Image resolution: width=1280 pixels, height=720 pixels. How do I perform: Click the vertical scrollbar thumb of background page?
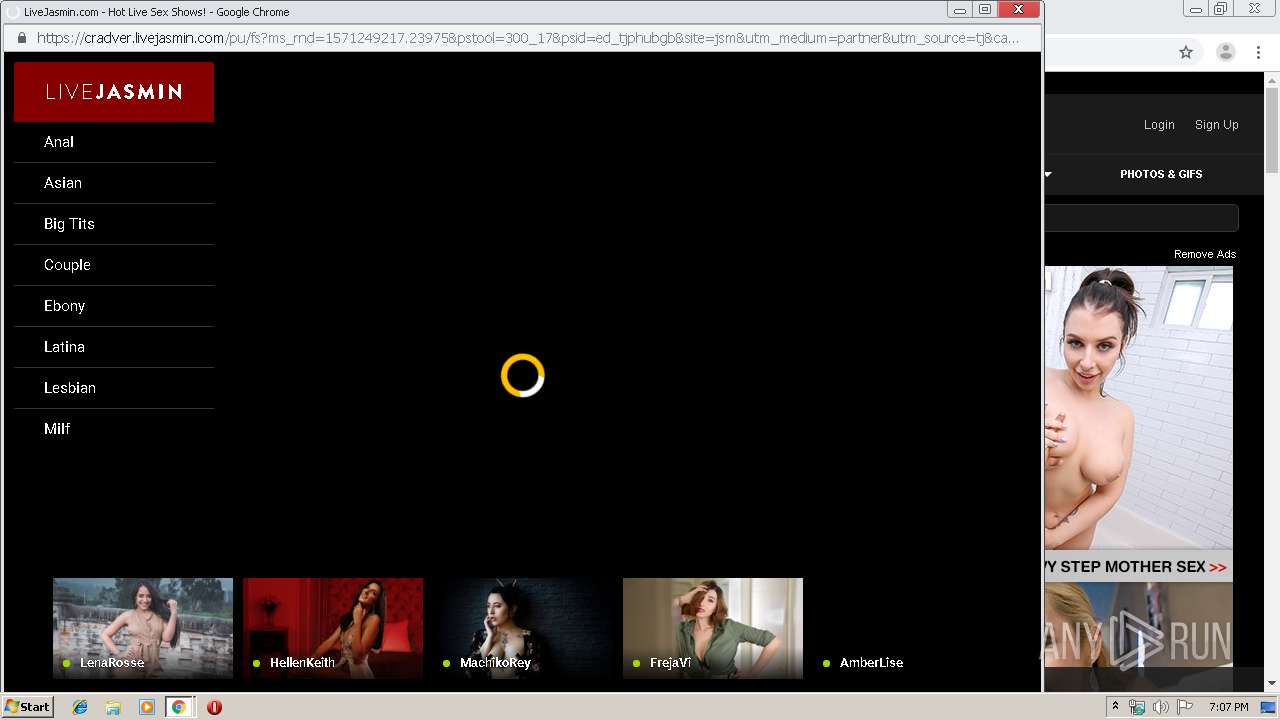(1272, 132)
